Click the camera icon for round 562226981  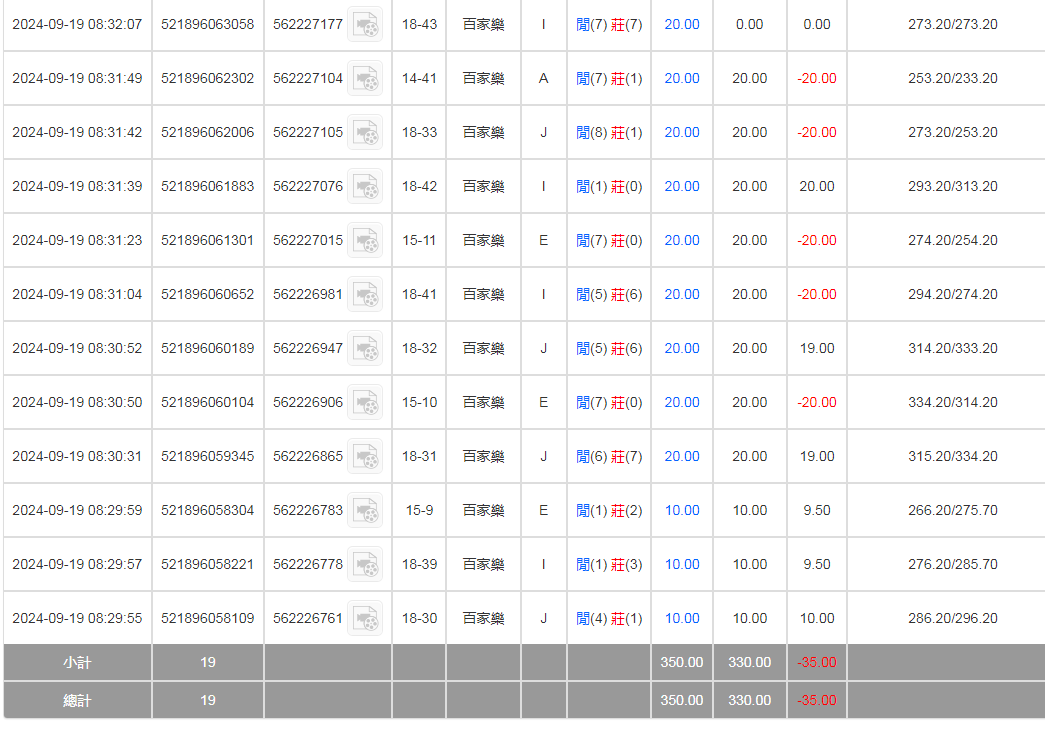(x=365, y=294)
